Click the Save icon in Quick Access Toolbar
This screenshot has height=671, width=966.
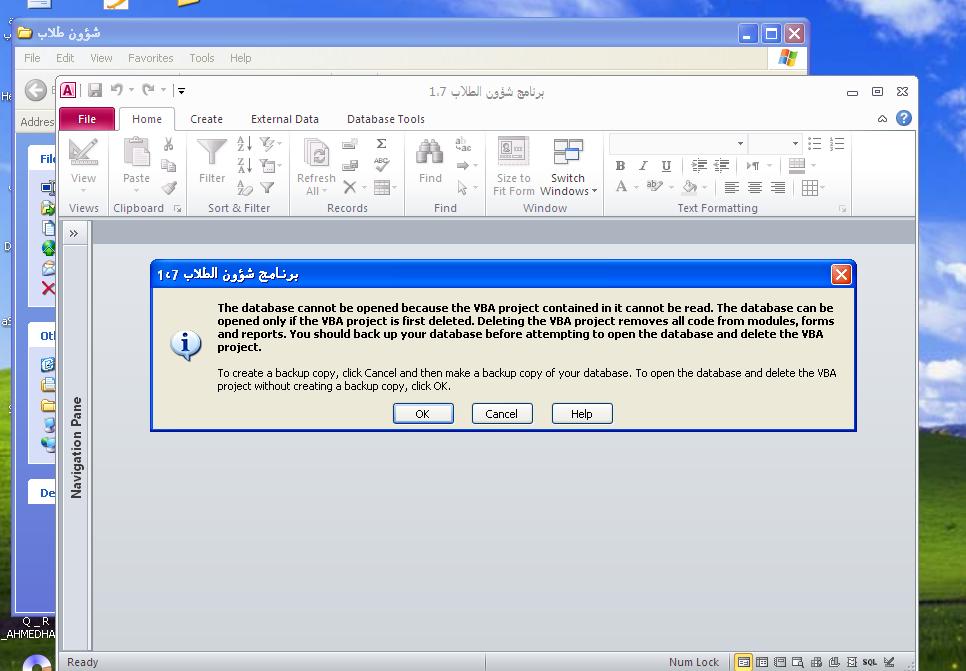tap(95, 91)
